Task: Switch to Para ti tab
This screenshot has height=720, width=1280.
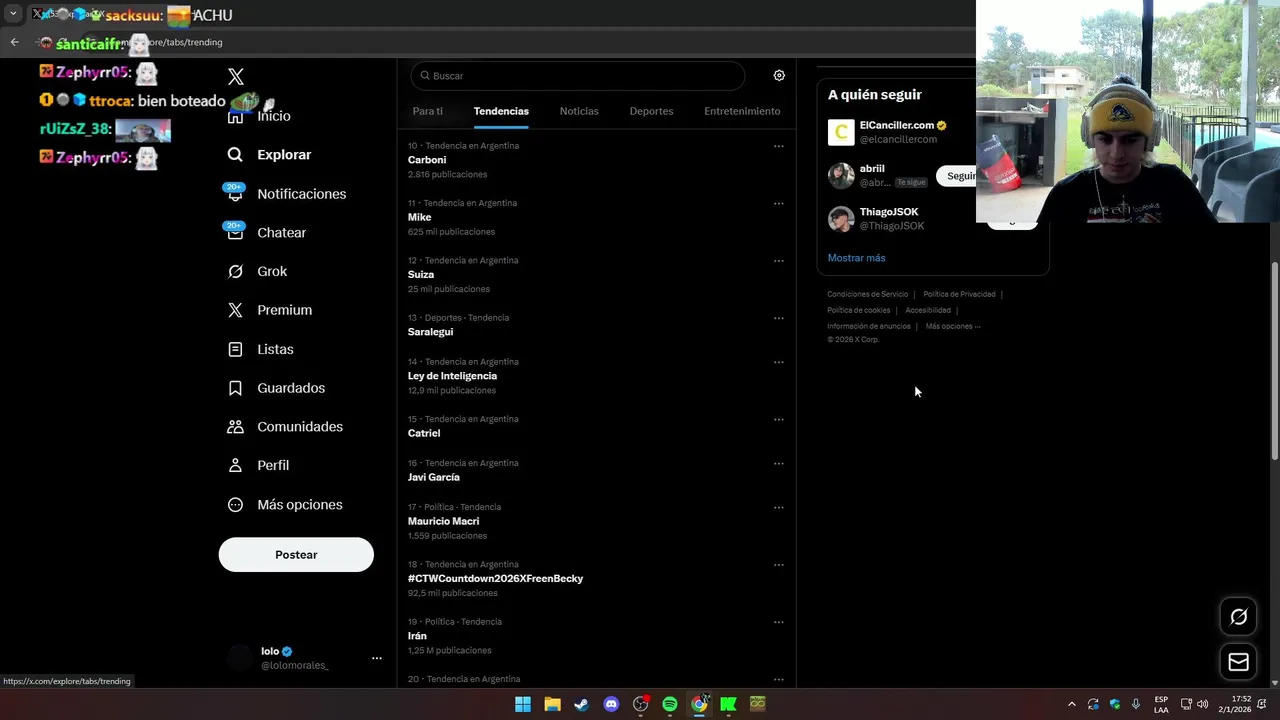Action: [x=428, y=111]
